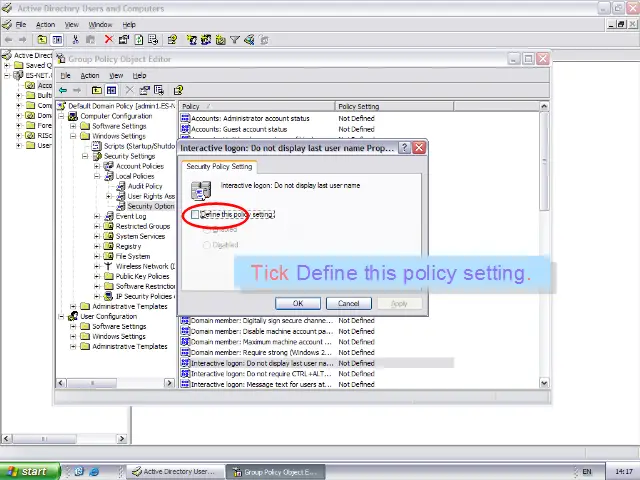Image resolution: width=640 pixels, height=480 pixels.
Task: Click Forward arrow in Group Policy Editor toolbar
Action: pos(77,90)
